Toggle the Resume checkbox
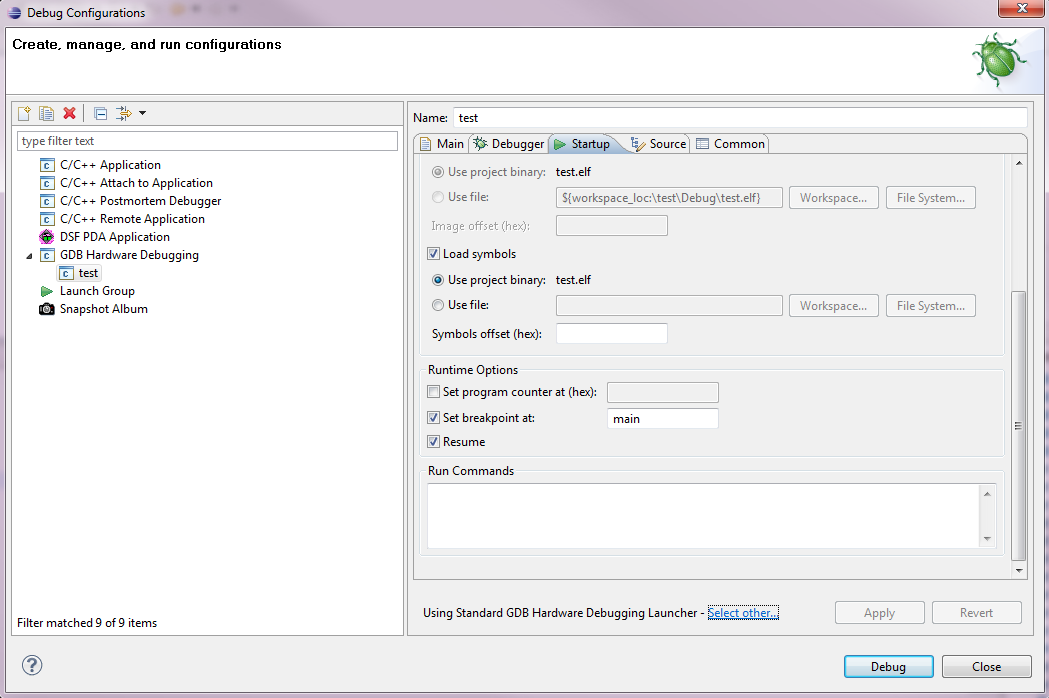 coord(434,442)
